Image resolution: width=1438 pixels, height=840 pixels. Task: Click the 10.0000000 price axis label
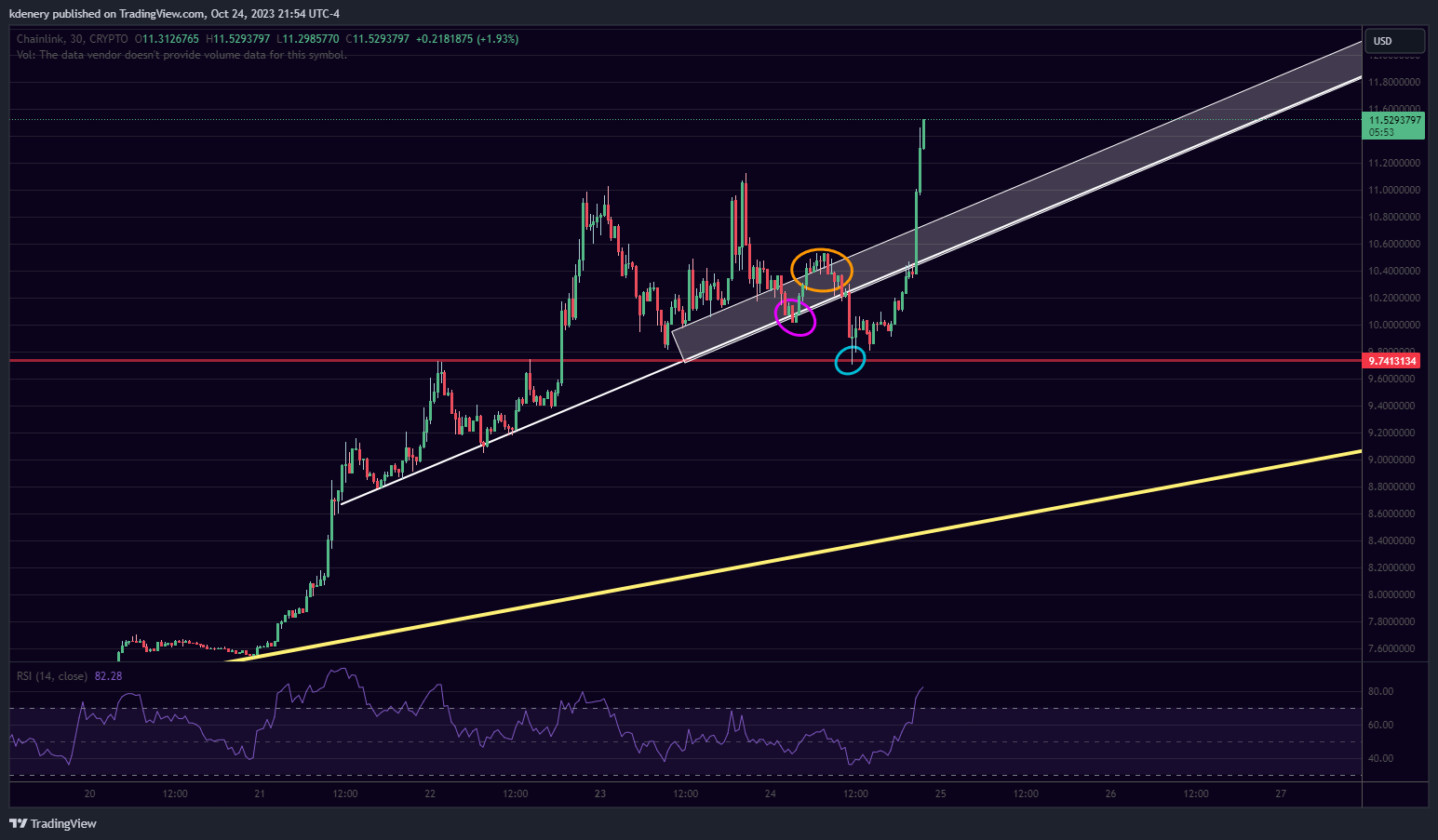pos(1394,325)
